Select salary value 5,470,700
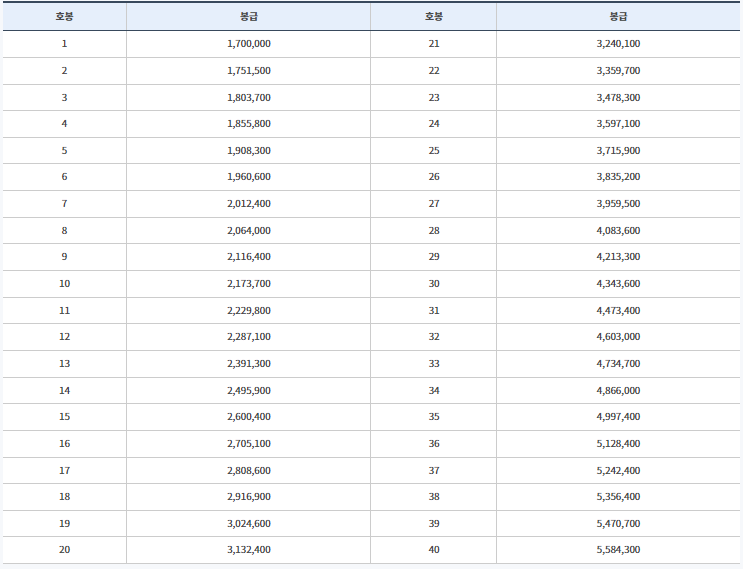The width and height of the screenshot is (743, 569). click(x=618, y=524)
